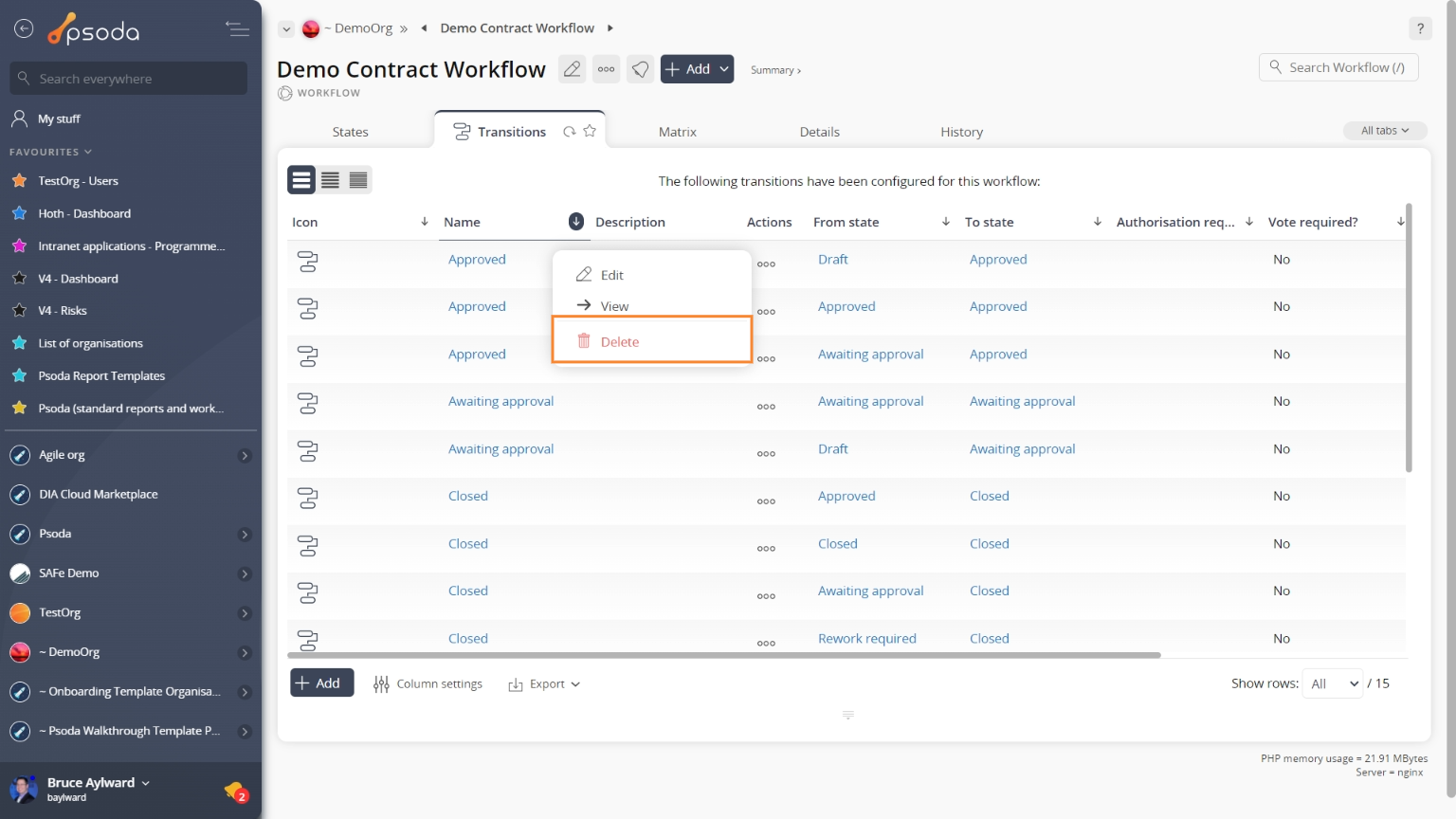Open V4 - Risks favourite
The image size is (1456, 819).
pos(63,311)
